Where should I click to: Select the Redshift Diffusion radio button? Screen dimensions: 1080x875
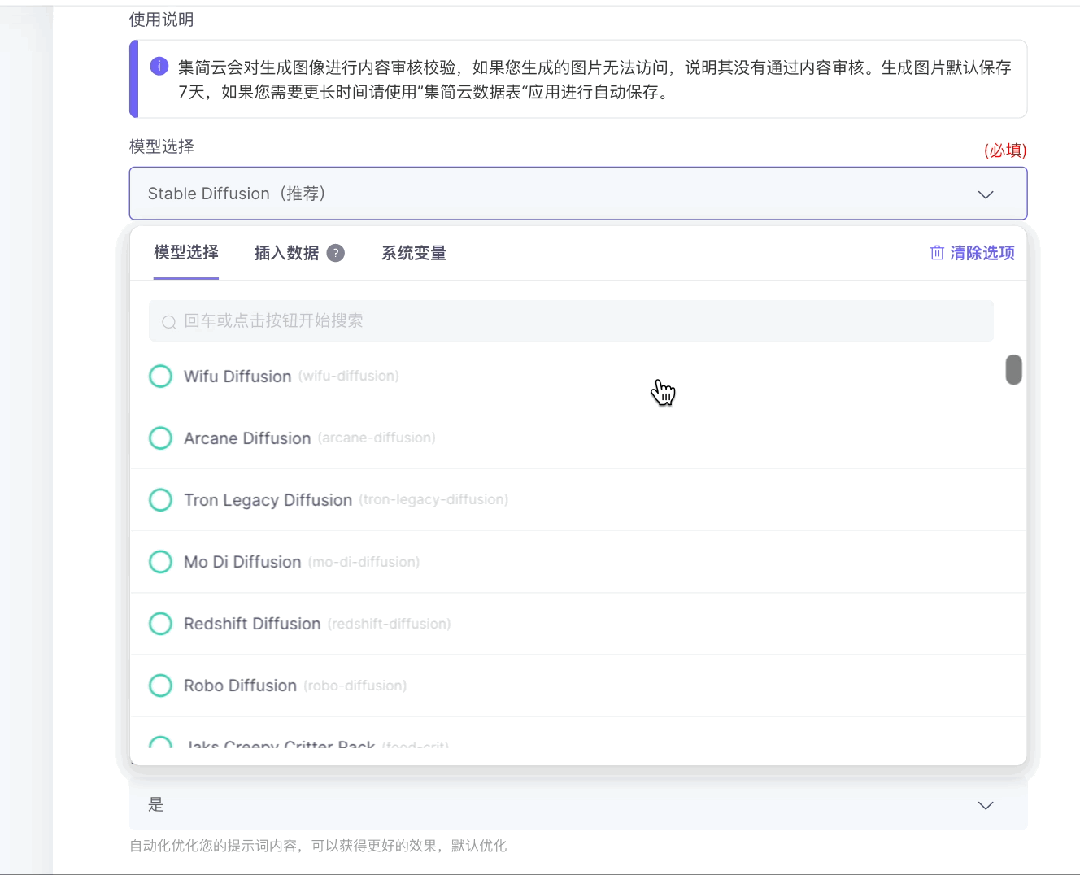(160, 624)
